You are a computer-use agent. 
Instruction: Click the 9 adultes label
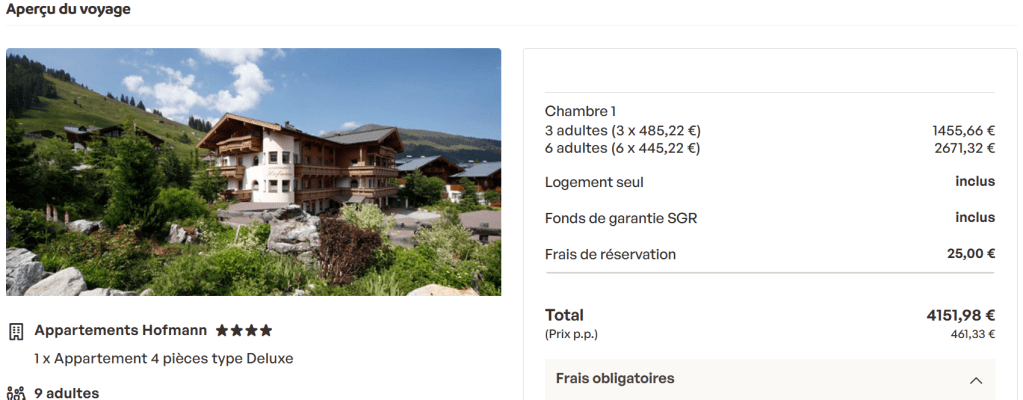pos(67,393)
